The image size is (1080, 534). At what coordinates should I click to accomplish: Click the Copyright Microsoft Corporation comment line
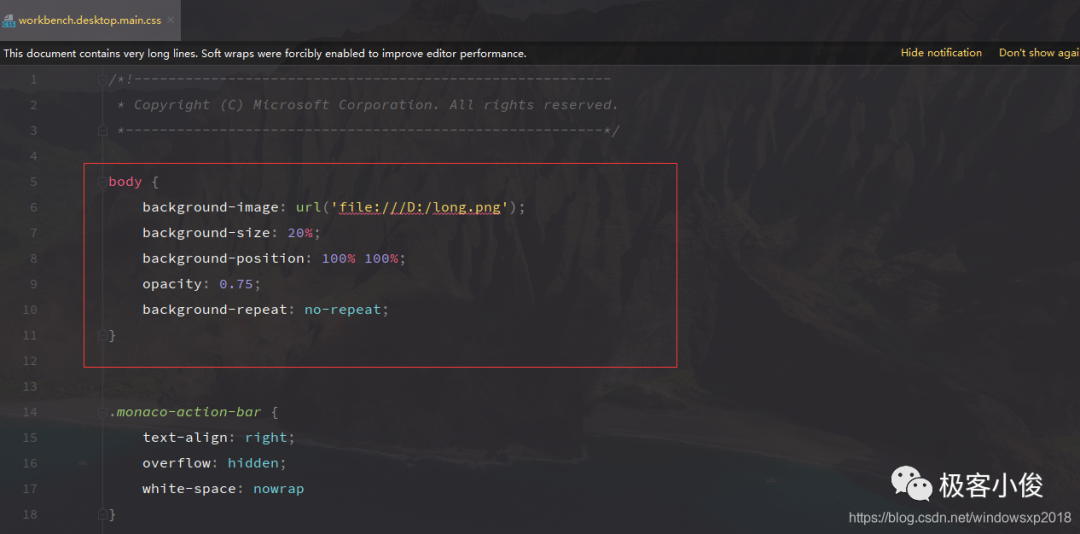tap(368, 105)
